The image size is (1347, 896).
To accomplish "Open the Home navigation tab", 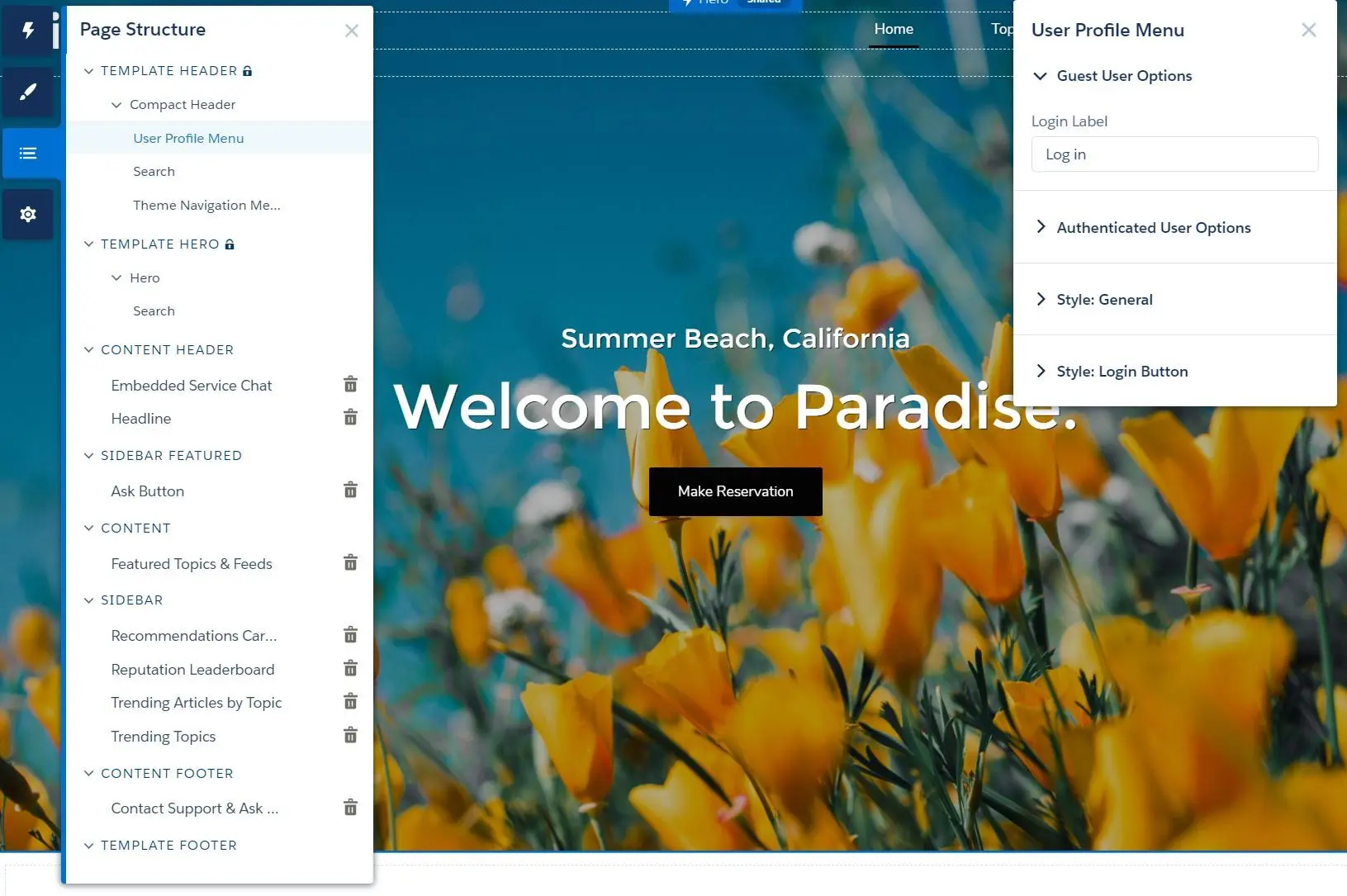I will (894, 29).
